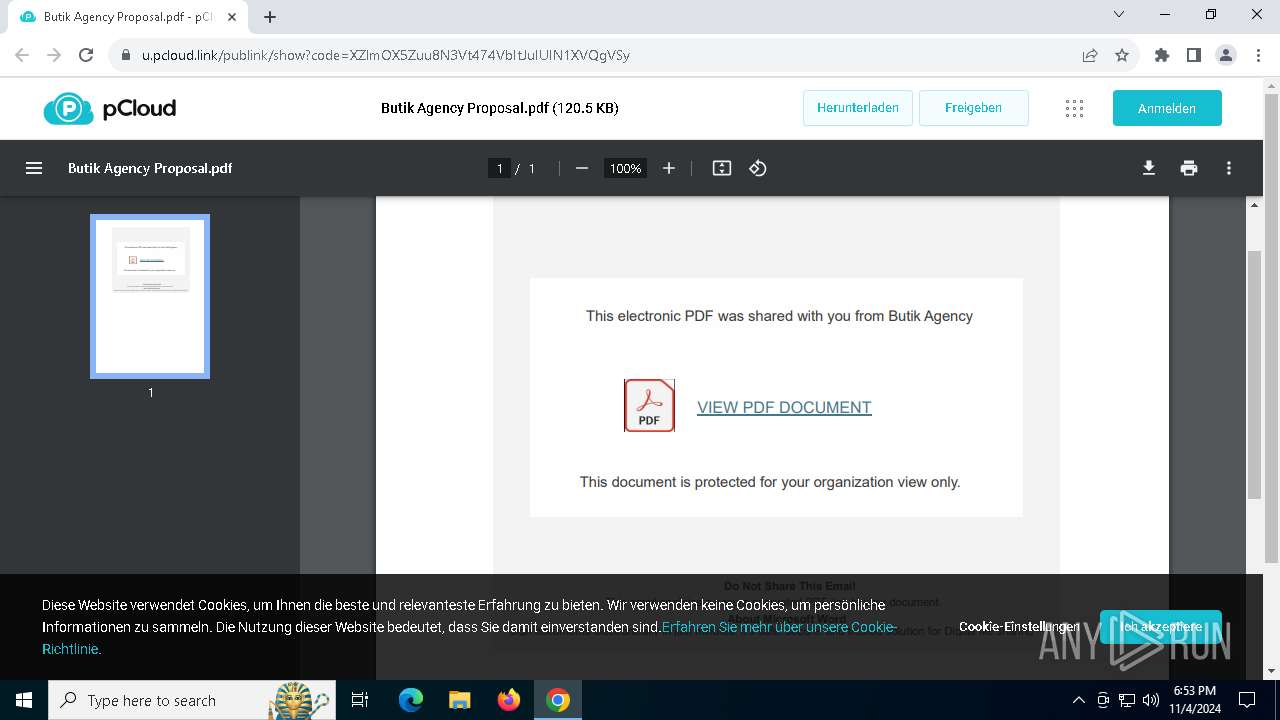Launch Microsoft Edge from taskbar
The height and width of the screenshot is (720, 1280).
(411, 700)
